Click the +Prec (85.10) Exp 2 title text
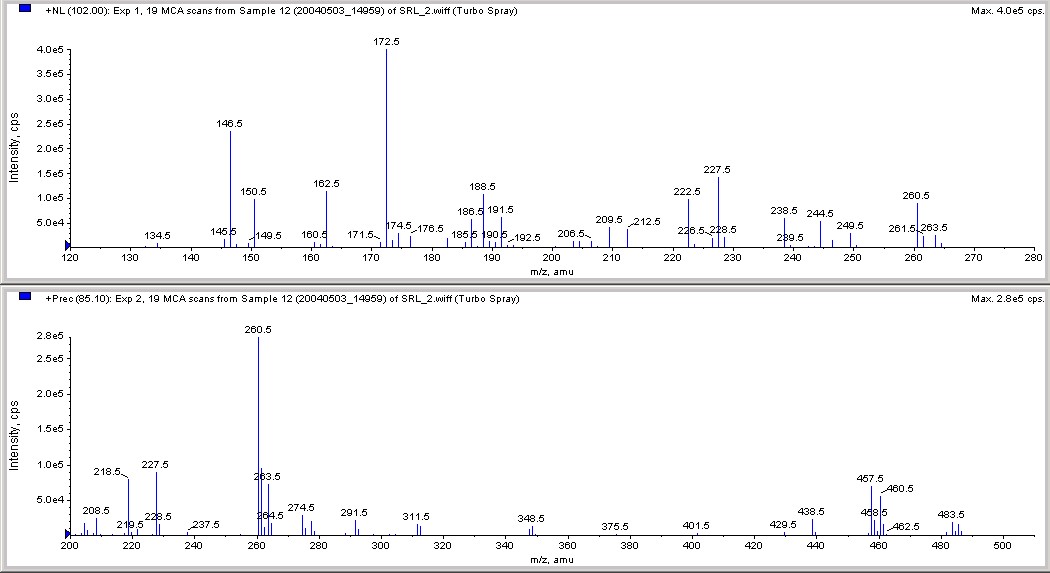The width and height of the screenshot is (1050, 573). tap(282, 299)
